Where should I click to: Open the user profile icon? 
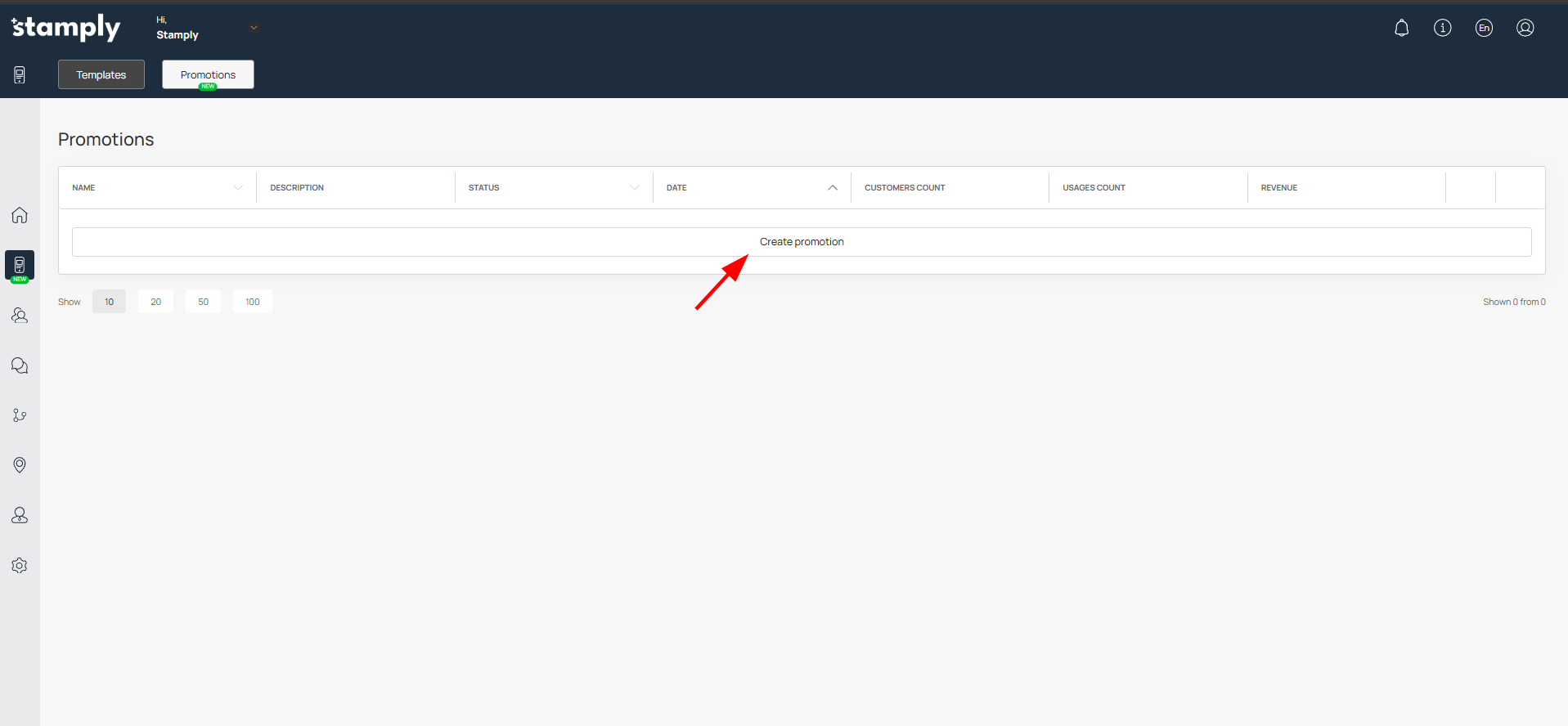click(1525, 28)
